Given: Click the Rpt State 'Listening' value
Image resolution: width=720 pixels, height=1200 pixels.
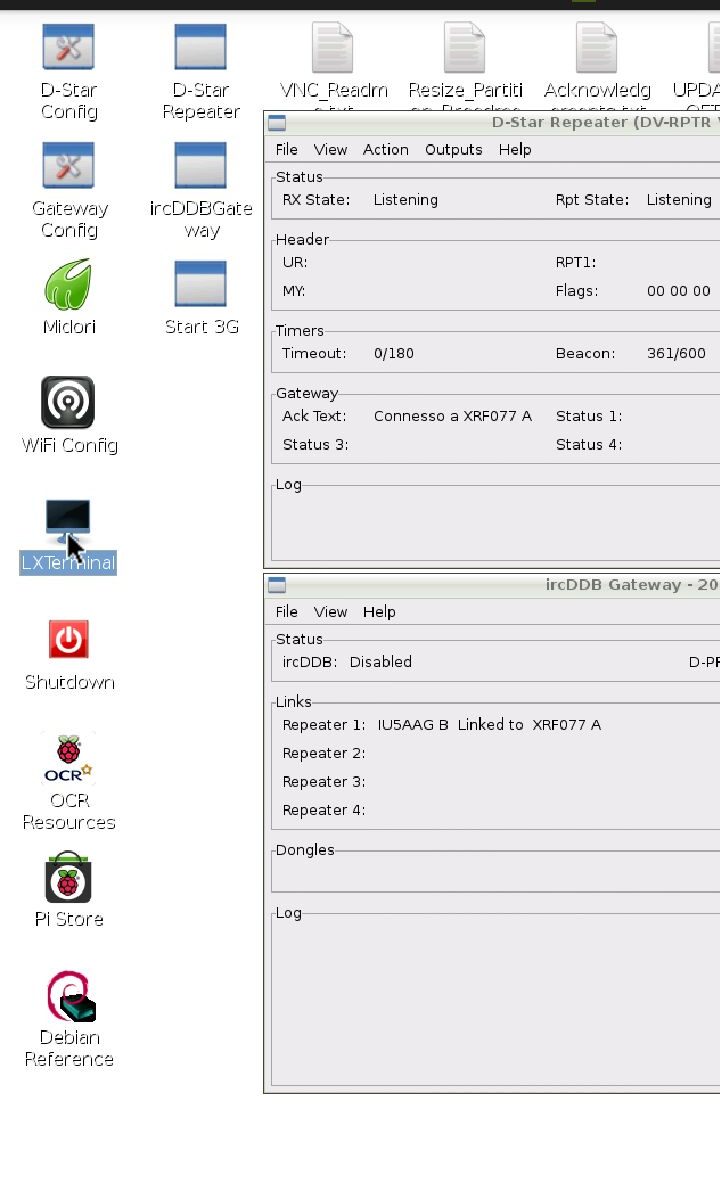Looking at the screenshot, I should coord(679,200).
